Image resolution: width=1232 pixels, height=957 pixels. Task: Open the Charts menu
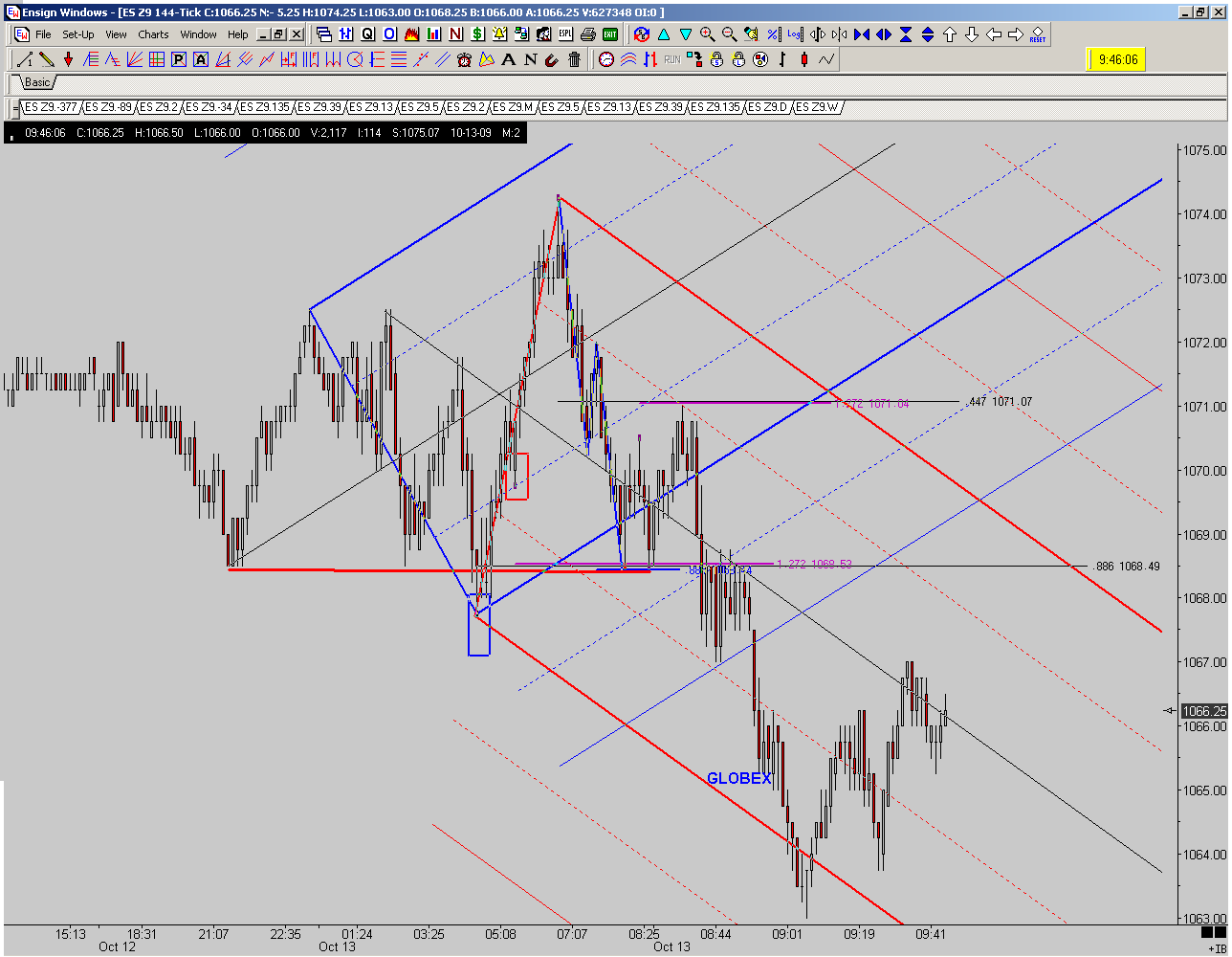coord(153,34)
